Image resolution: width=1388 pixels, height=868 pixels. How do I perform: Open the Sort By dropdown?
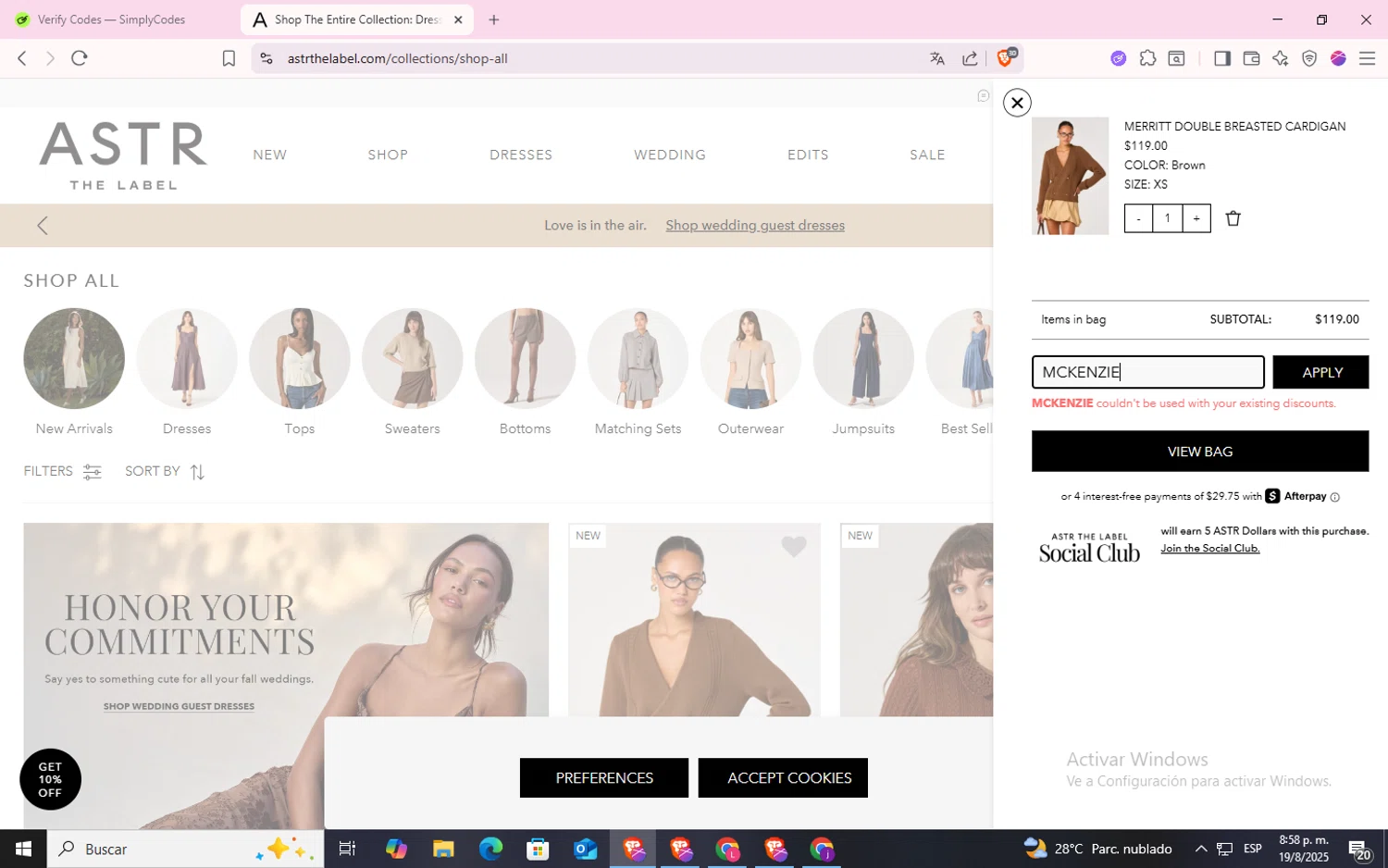[x=165, y=472]
